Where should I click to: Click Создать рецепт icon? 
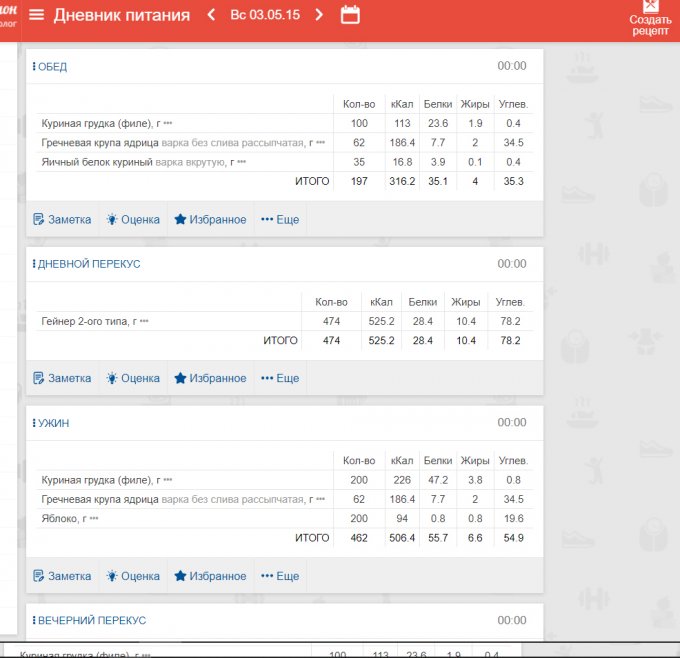click(x=650, y=8)
